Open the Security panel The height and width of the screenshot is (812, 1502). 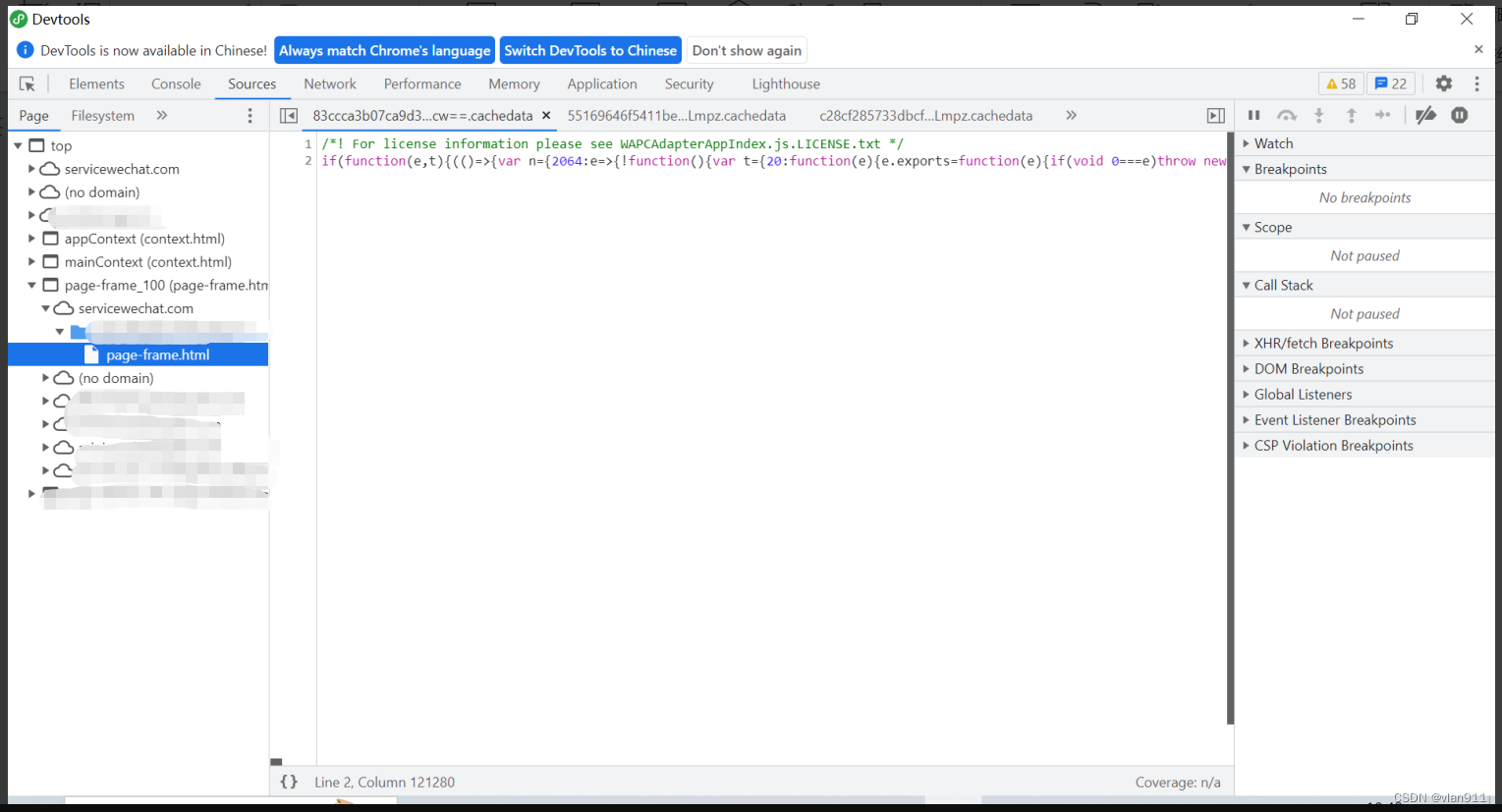pos(689,84)
